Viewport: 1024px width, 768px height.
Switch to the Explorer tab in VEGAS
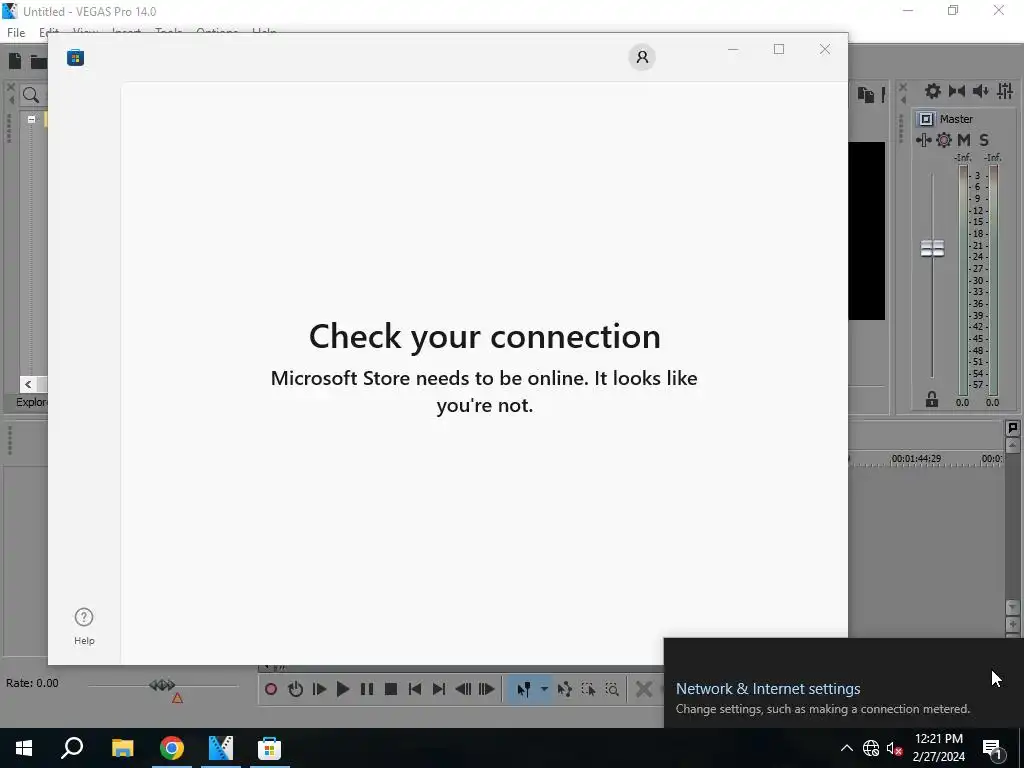pos(31,402)
